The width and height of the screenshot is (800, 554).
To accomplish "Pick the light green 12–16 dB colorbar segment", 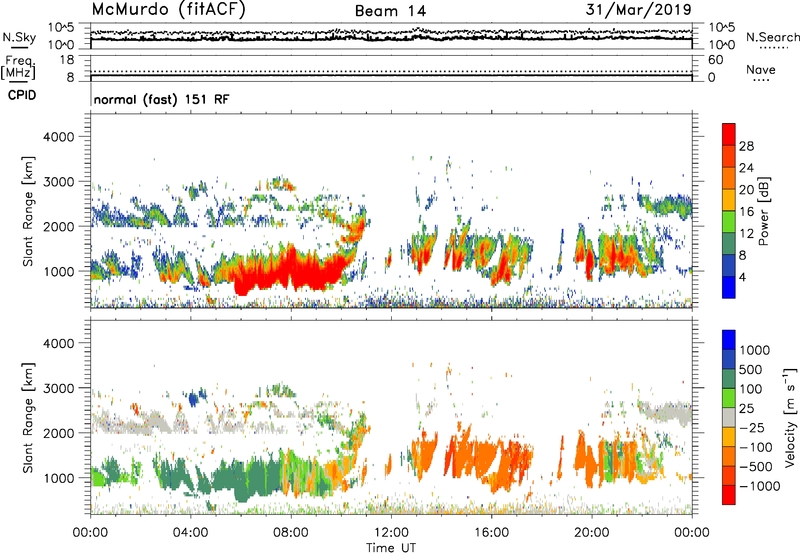I will [x=729, y=221].
